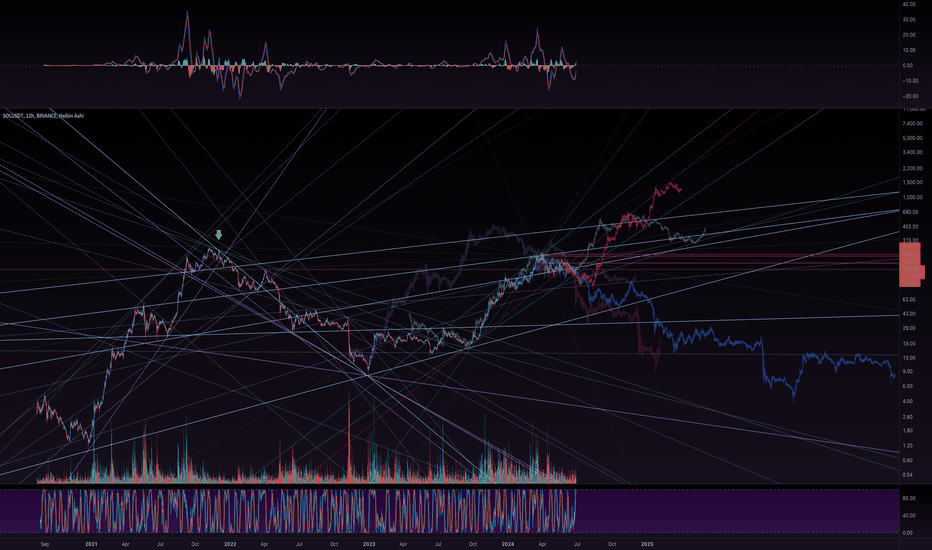This screenshot has width=932, height=550.
Task: Click the 5,000.00 price scale label
Action: (912, 138)
